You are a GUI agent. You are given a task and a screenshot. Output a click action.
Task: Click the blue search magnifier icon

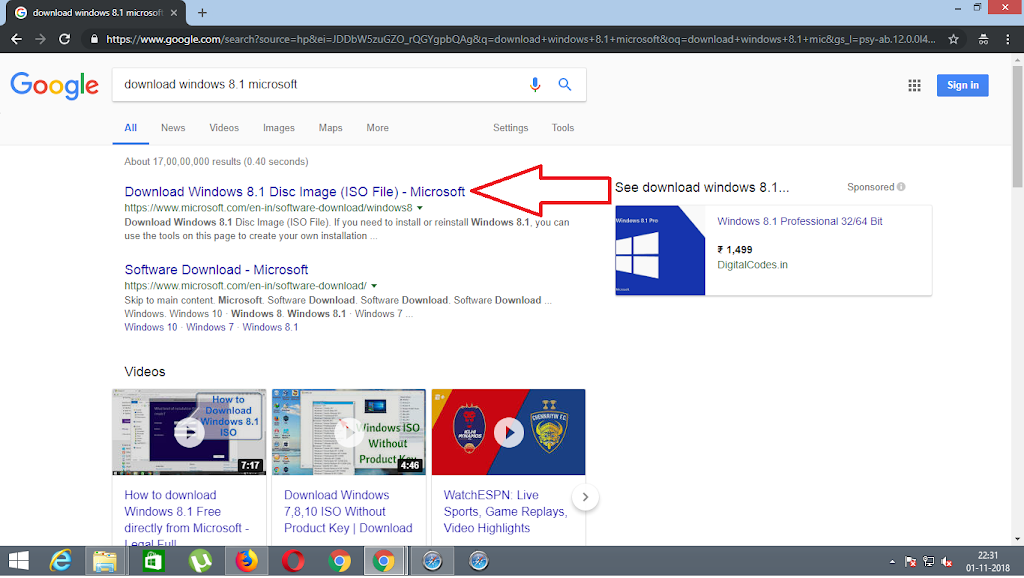click(565, 85)
